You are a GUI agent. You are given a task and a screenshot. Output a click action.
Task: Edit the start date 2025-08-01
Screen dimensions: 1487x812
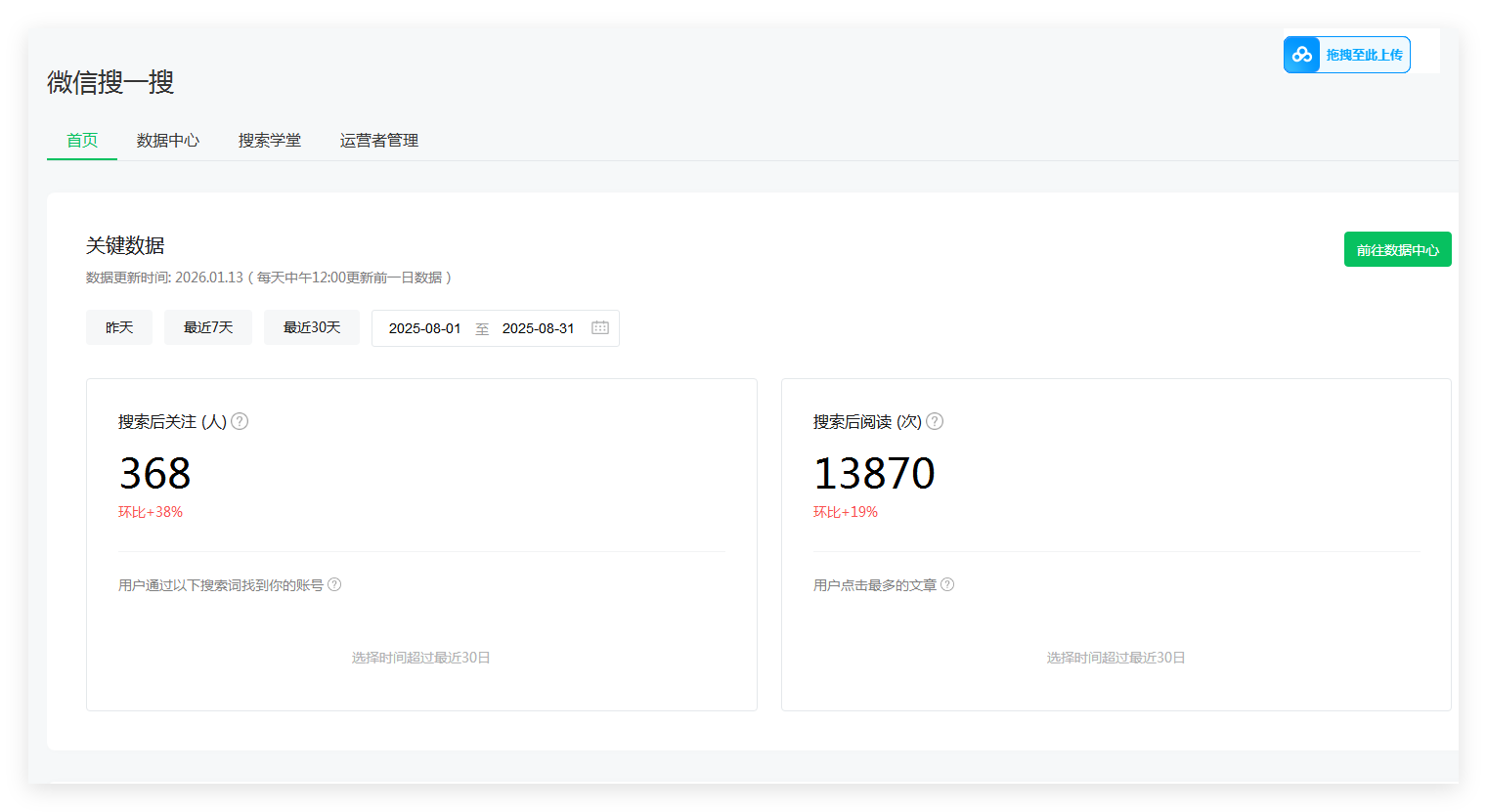pos(424,328)
